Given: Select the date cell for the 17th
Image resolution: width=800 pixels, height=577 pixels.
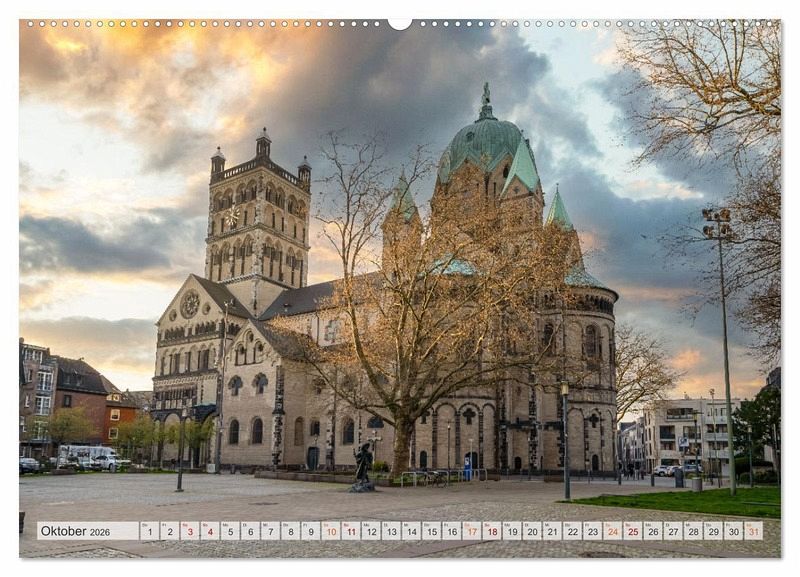Looking at the screenshot, I should (x=471, y=531).
